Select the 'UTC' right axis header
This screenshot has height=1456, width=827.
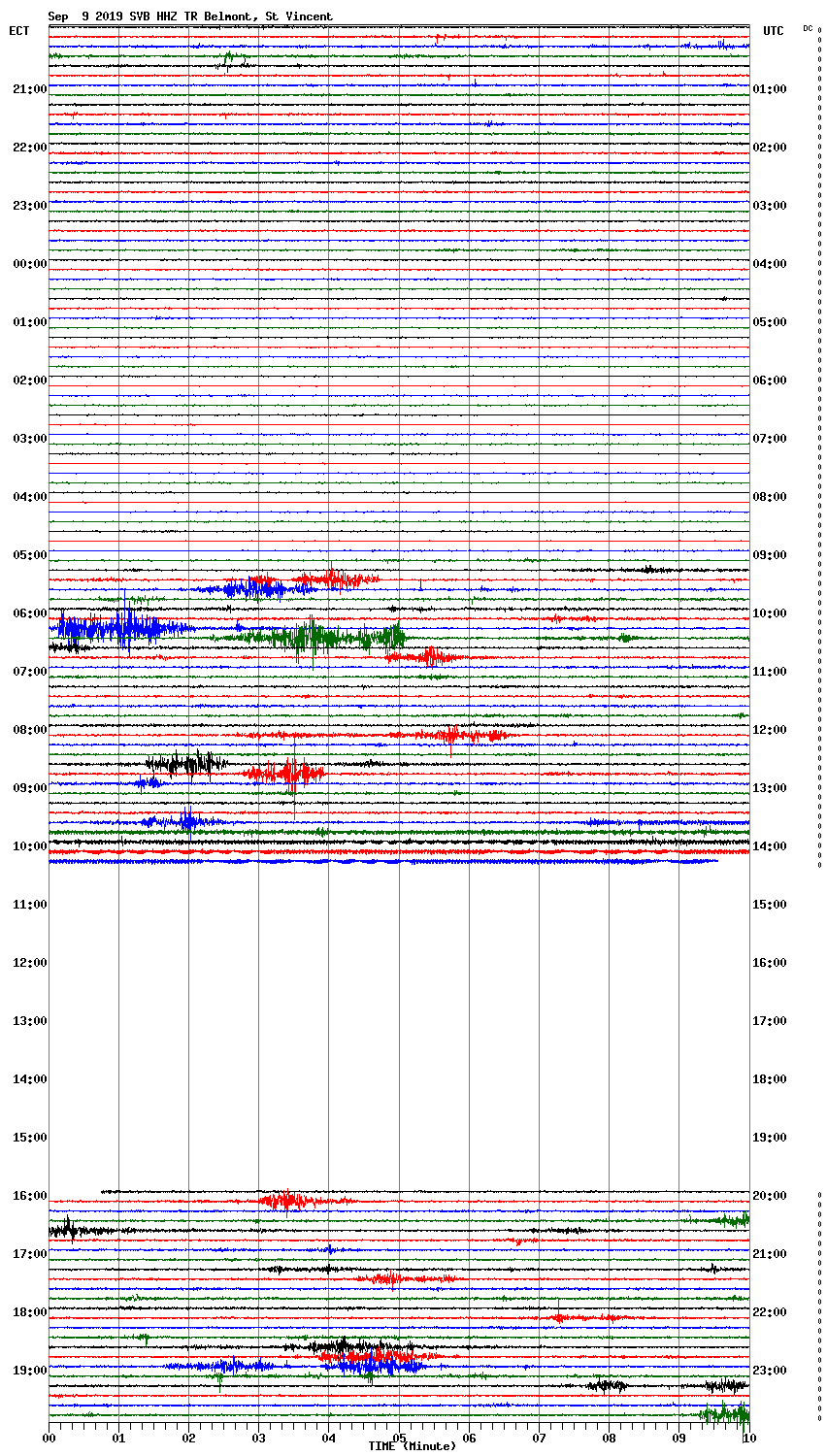773,31
